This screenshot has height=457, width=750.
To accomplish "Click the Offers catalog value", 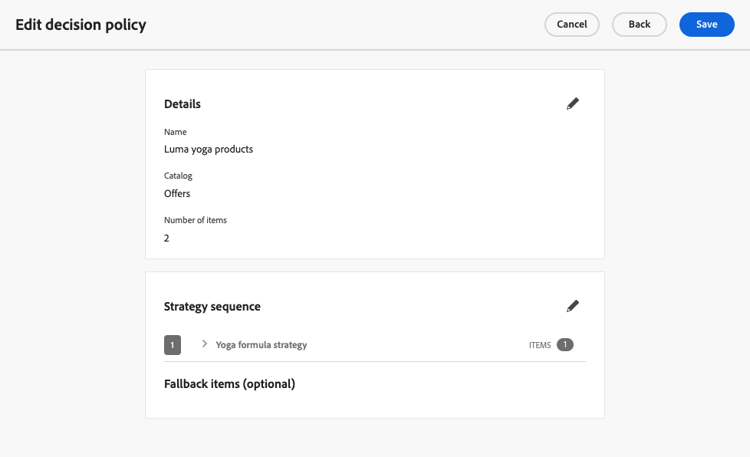I will [177, 193].
